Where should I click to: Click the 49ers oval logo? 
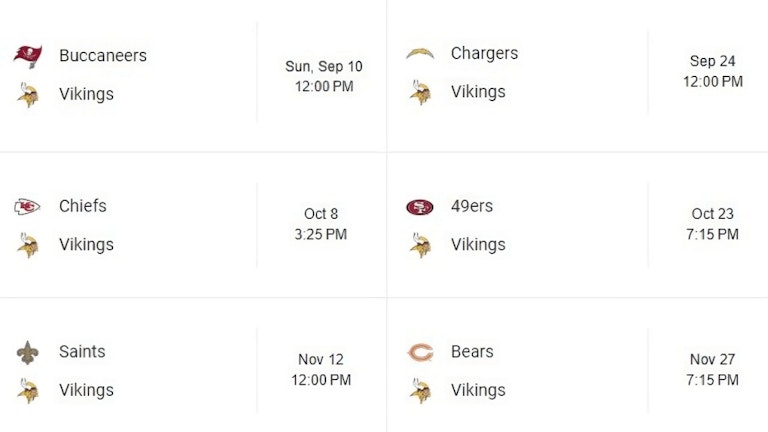click(x=420, y=207)
